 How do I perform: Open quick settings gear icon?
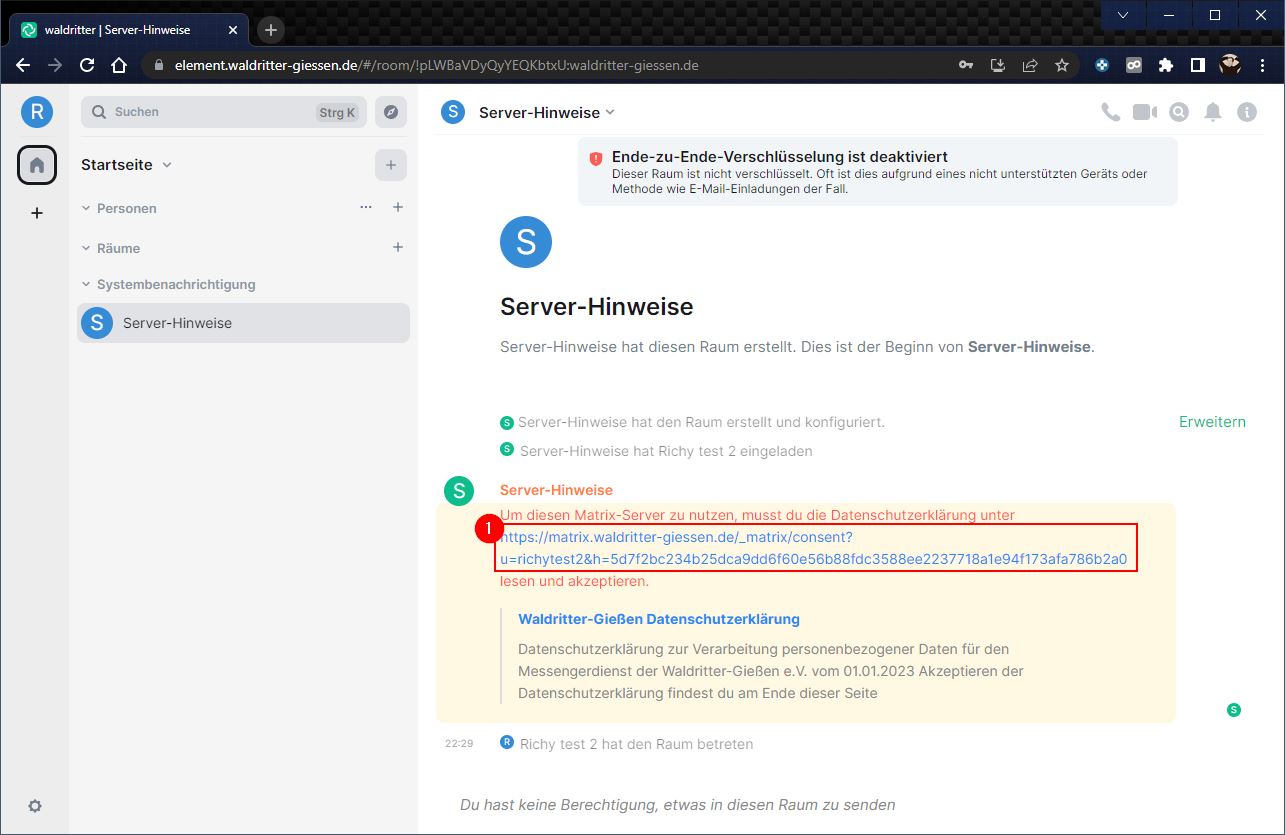click(35, 806)
